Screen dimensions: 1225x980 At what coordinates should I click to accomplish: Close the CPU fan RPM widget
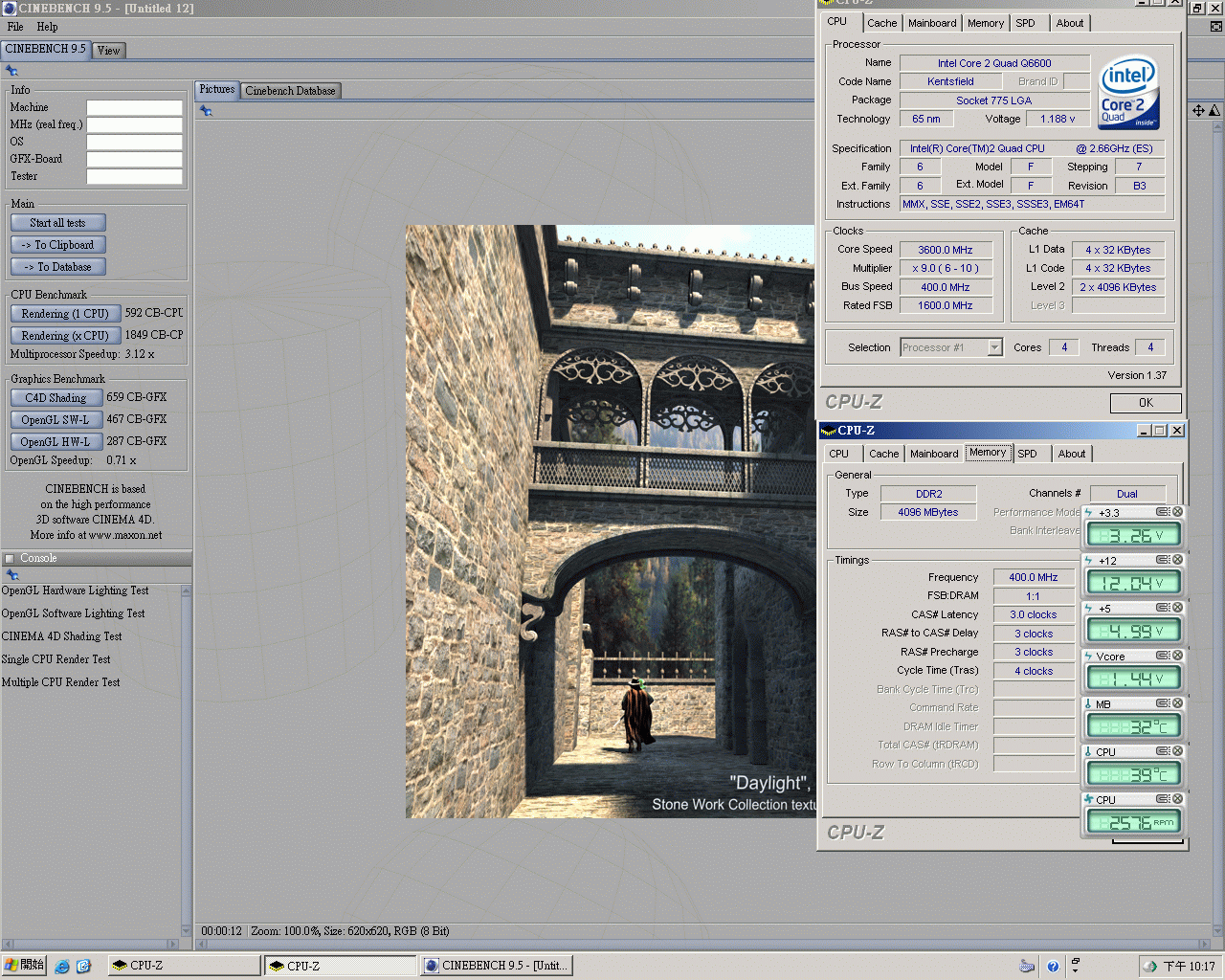click(x=1178, y=799)
